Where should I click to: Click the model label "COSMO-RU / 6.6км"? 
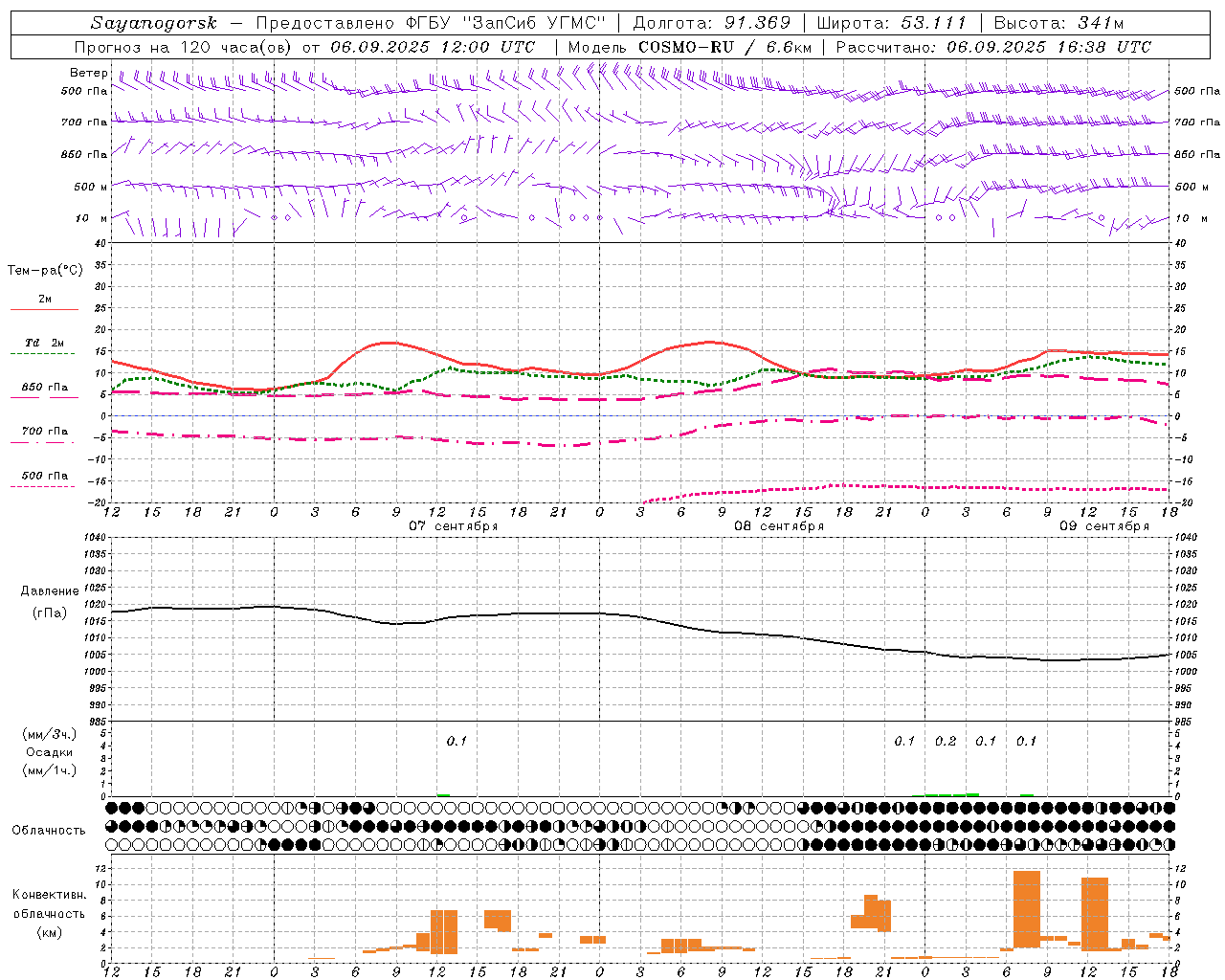pos(724,47)
